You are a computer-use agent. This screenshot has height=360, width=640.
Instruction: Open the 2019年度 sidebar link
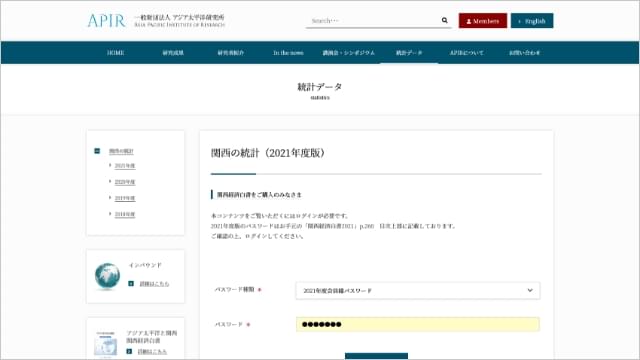coord(125,198)
